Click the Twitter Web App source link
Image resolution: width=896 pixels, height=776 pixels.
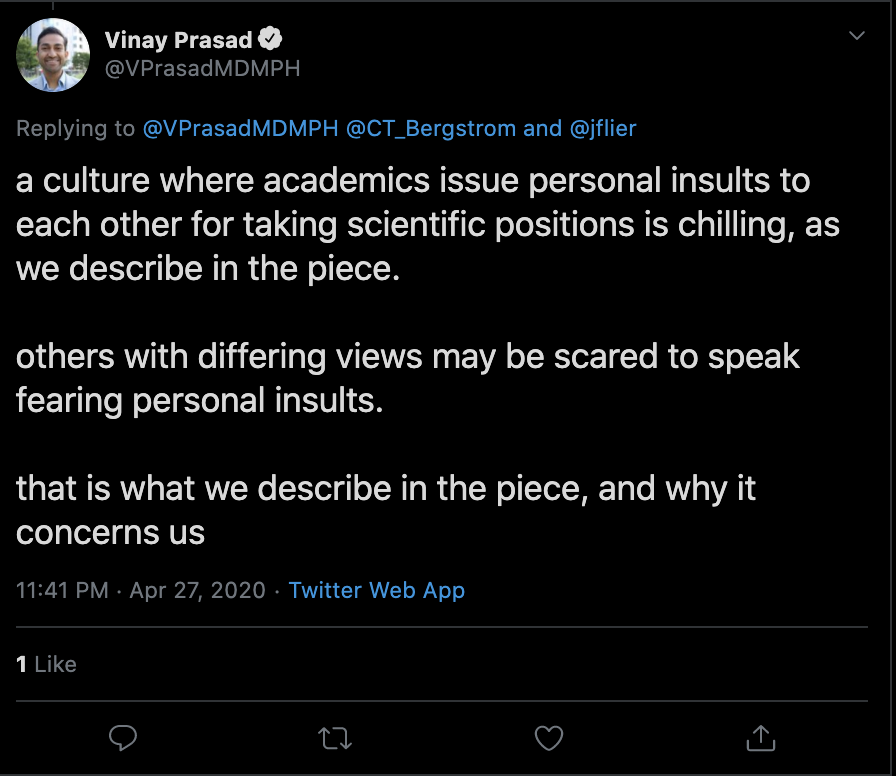[377, 590]
